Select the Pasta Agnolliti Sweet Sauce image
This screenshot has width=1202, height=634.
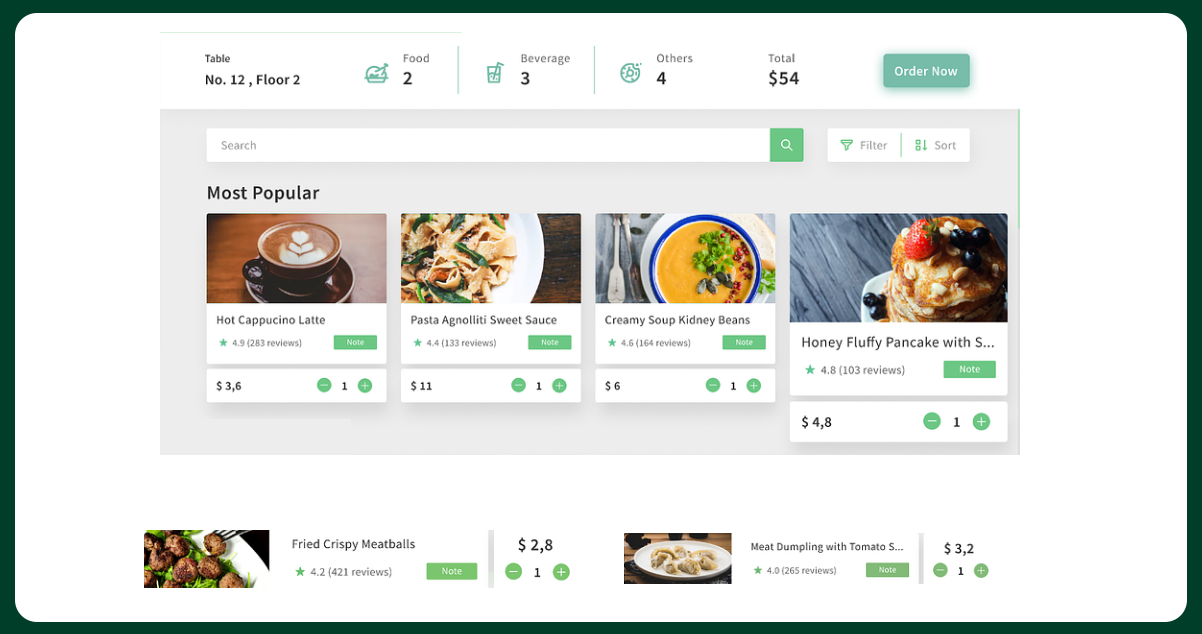[491, 258]
